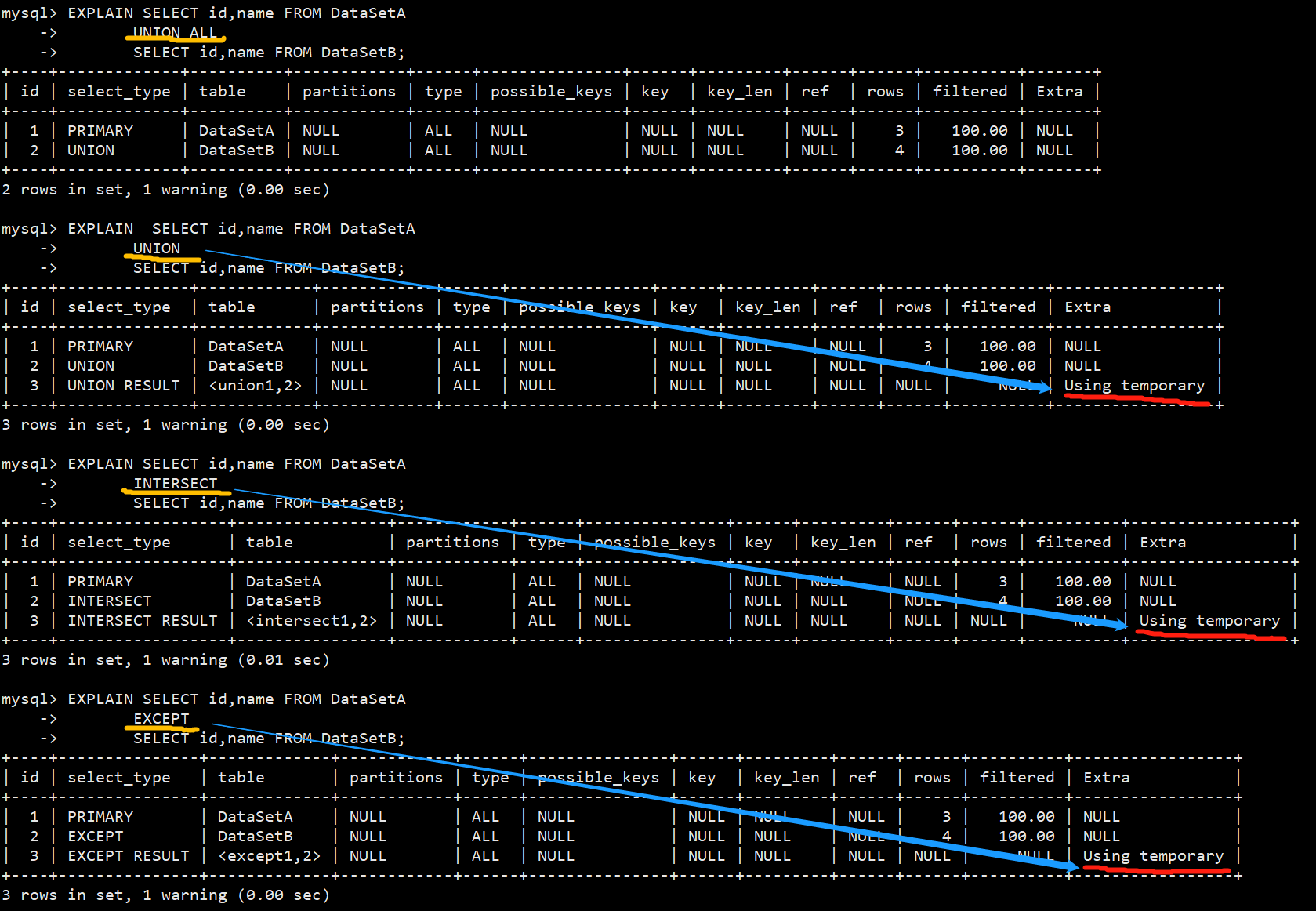Select the <union1,2> table cell

[x=255, y=386]
